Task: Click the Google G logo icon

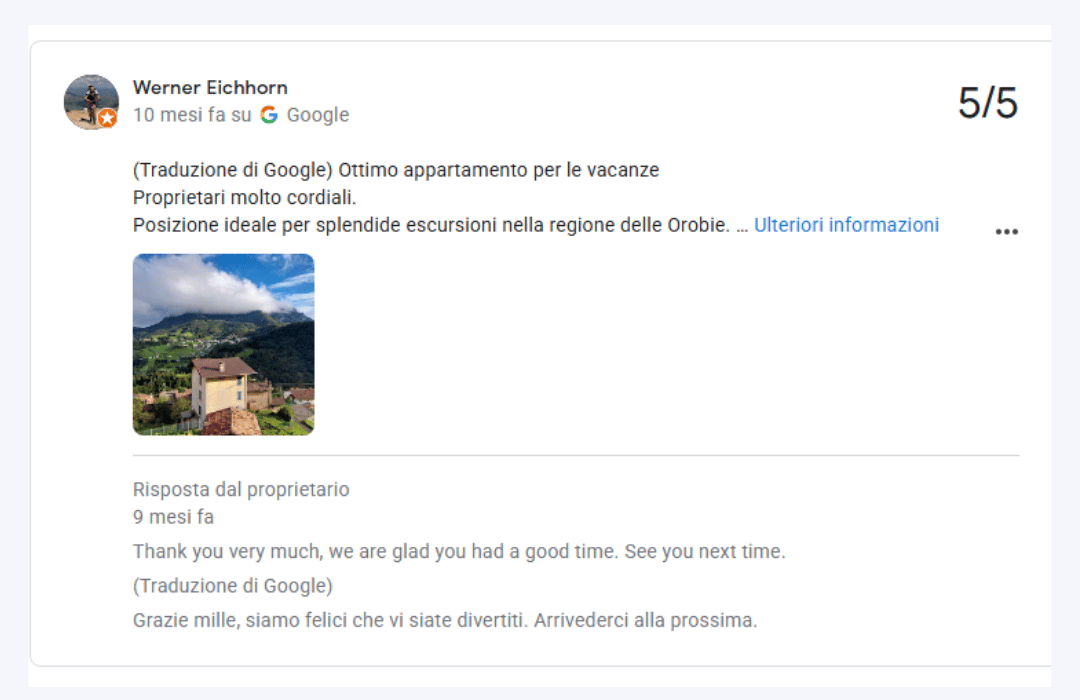Action: [269, 115]
